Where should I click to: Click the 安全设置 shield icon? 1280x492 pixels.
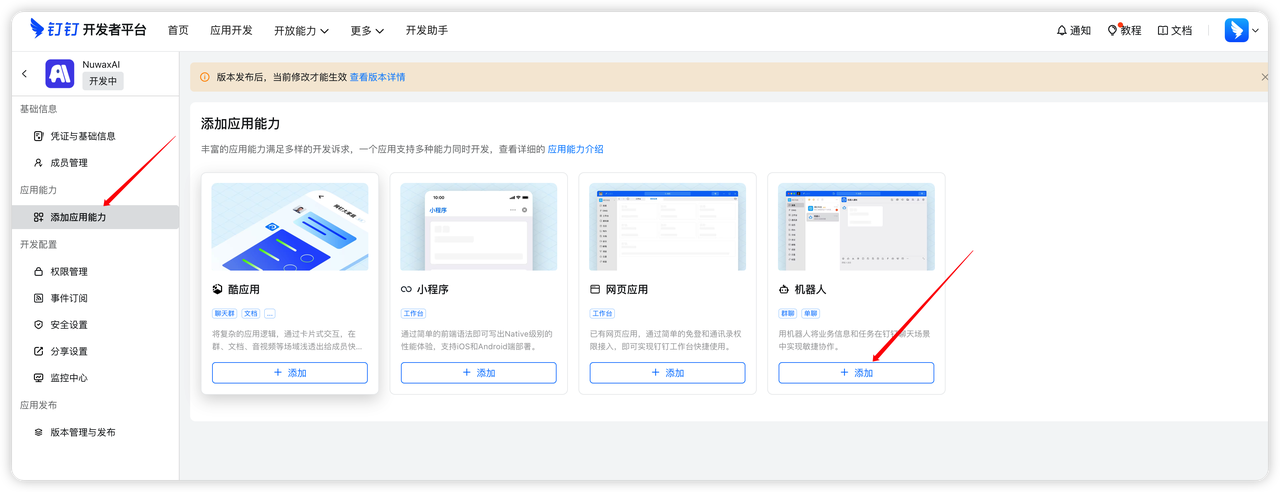click(x=39, y=325)
